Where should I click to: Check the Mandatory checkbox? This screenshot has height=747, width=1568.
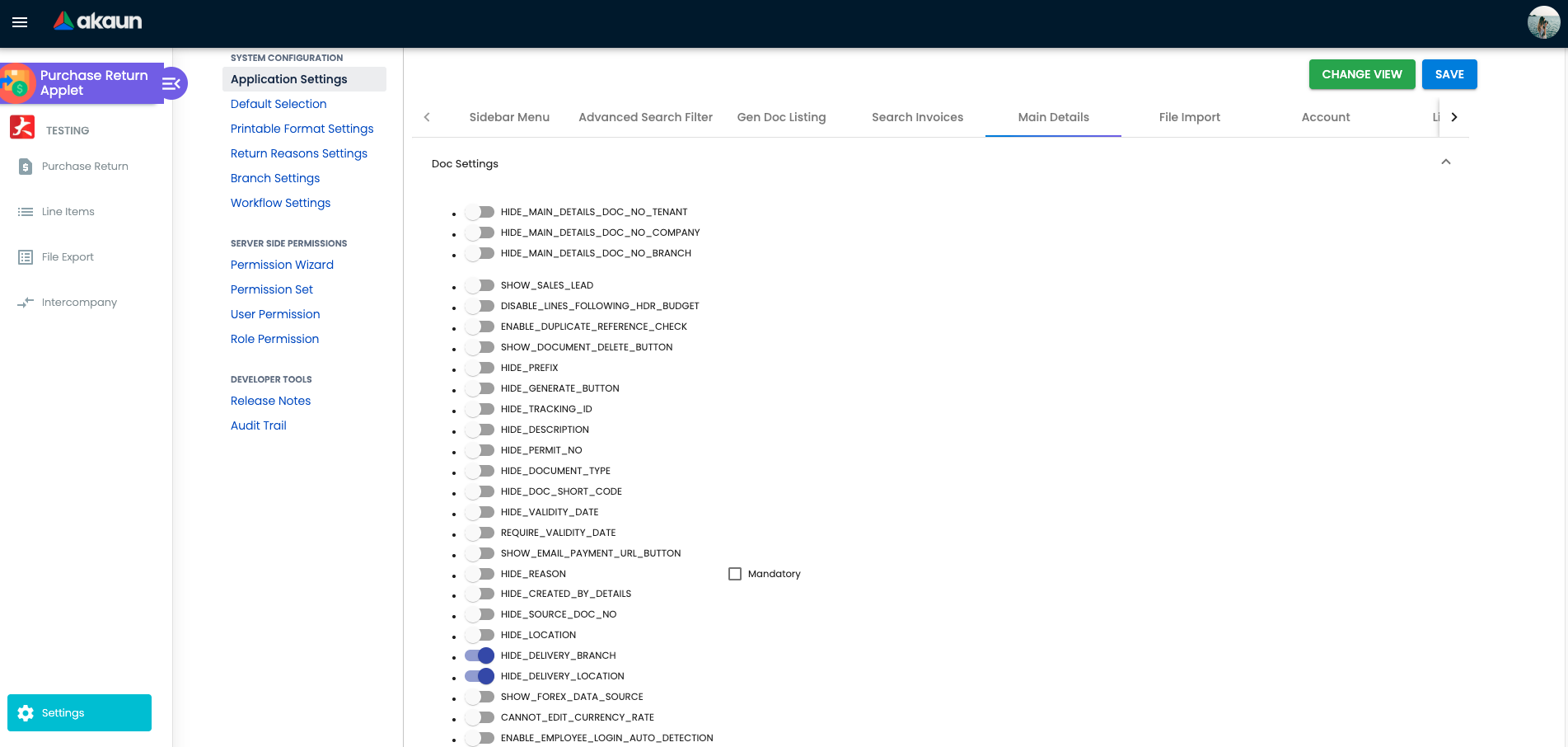coord(735,574)
